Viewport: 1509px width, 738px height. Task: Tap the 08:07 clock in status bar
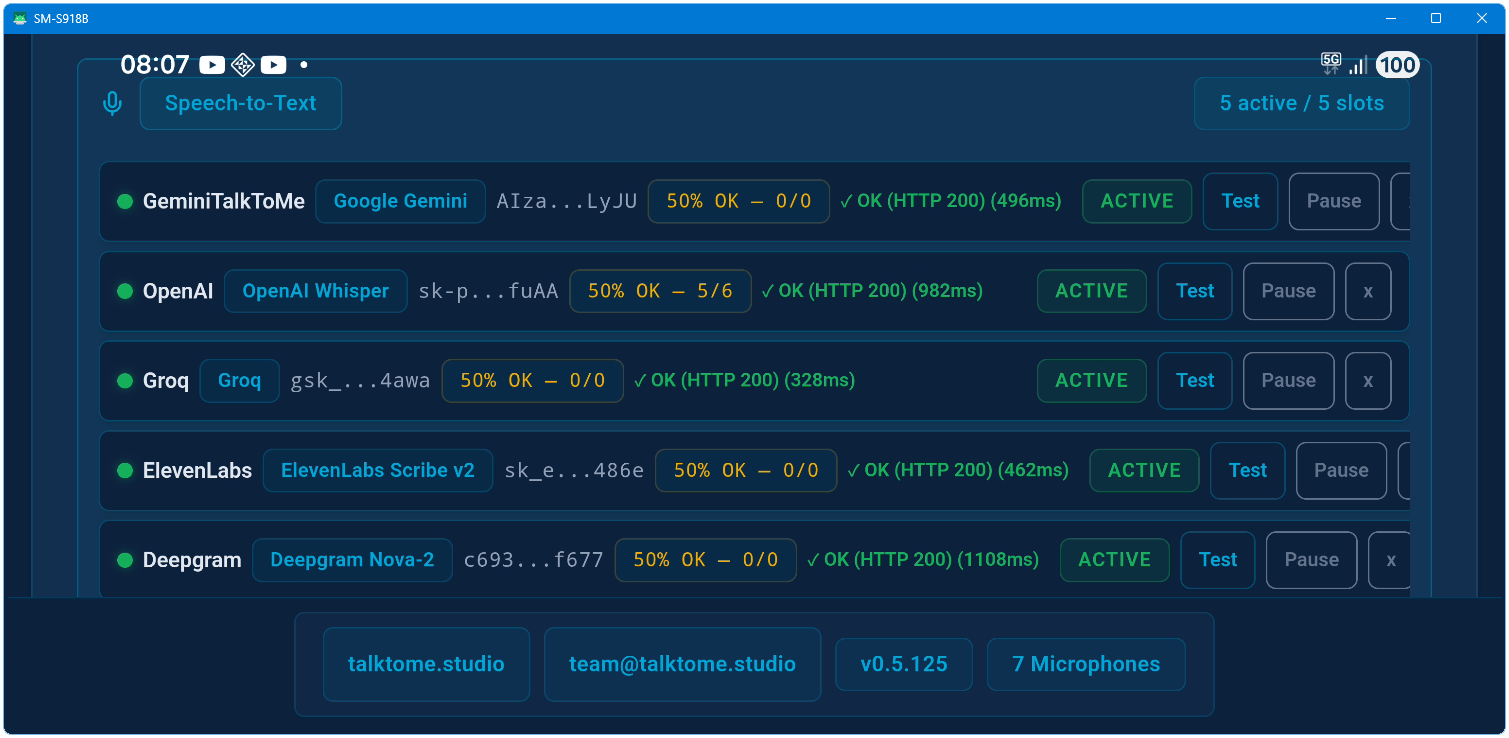pos(155,65)
